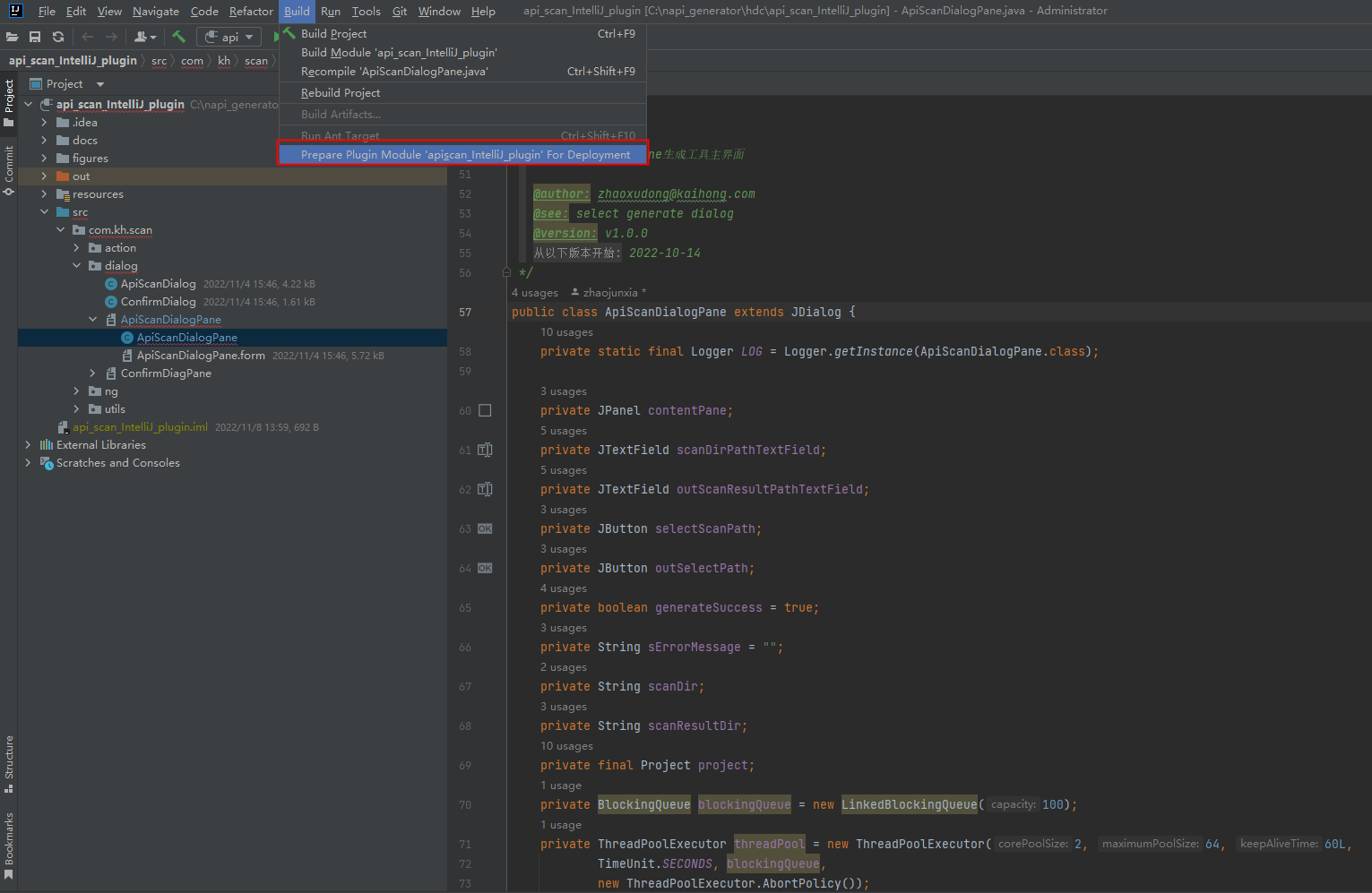Toggle the Structure tool window sidebar tab
The height and width of the screenshot is (893, 1372).
[x=9, y=763]
